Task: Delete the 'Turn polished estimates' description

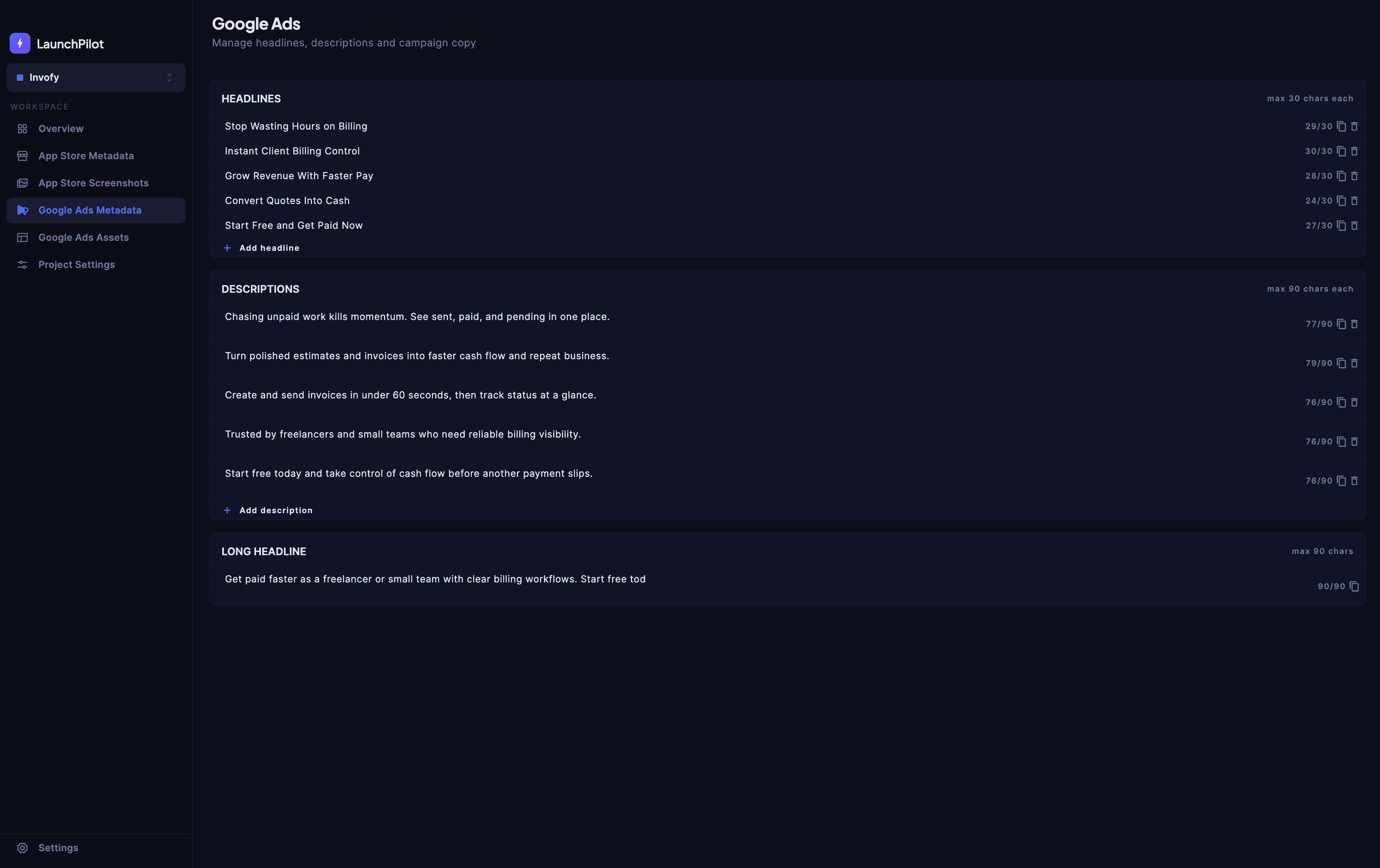Action: tap(1354, 363)
